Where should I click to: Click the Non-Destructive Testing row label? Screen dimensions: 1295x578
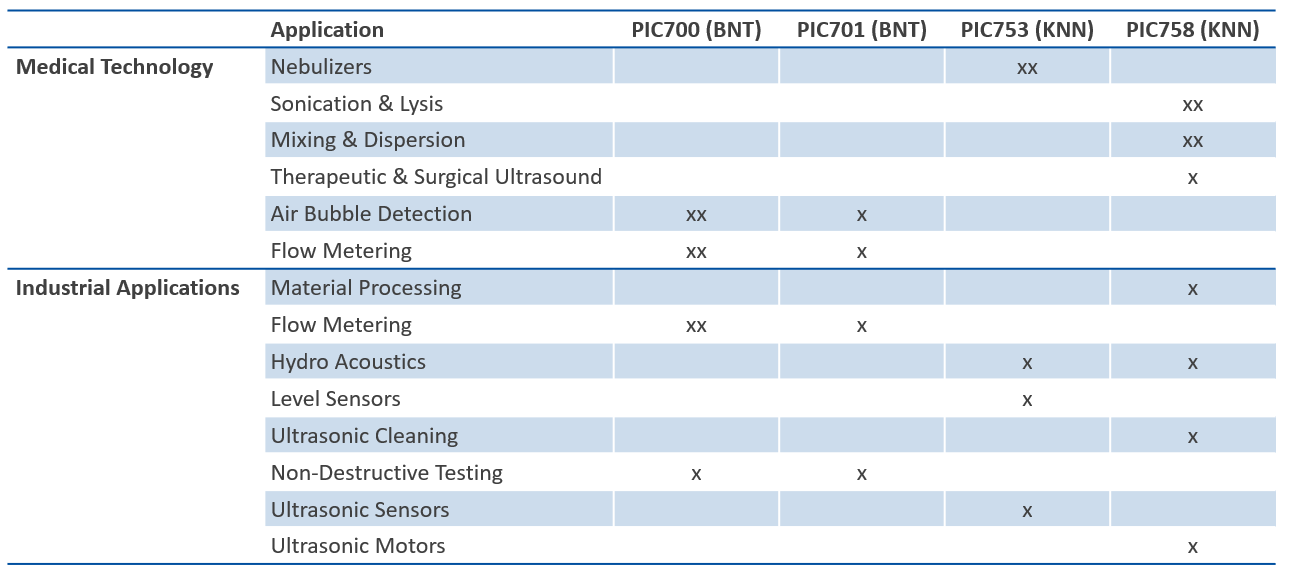[386, 473]
